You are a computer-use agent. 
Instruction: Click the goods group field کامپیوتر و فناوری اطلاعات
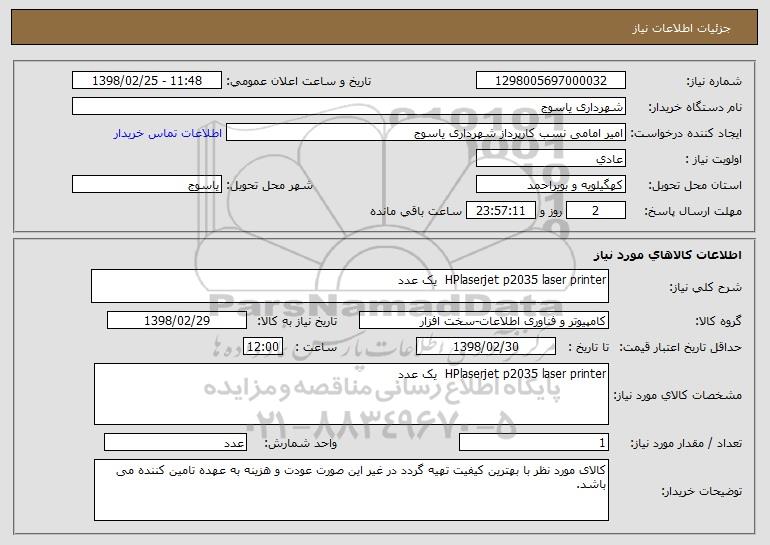(484, 321)
